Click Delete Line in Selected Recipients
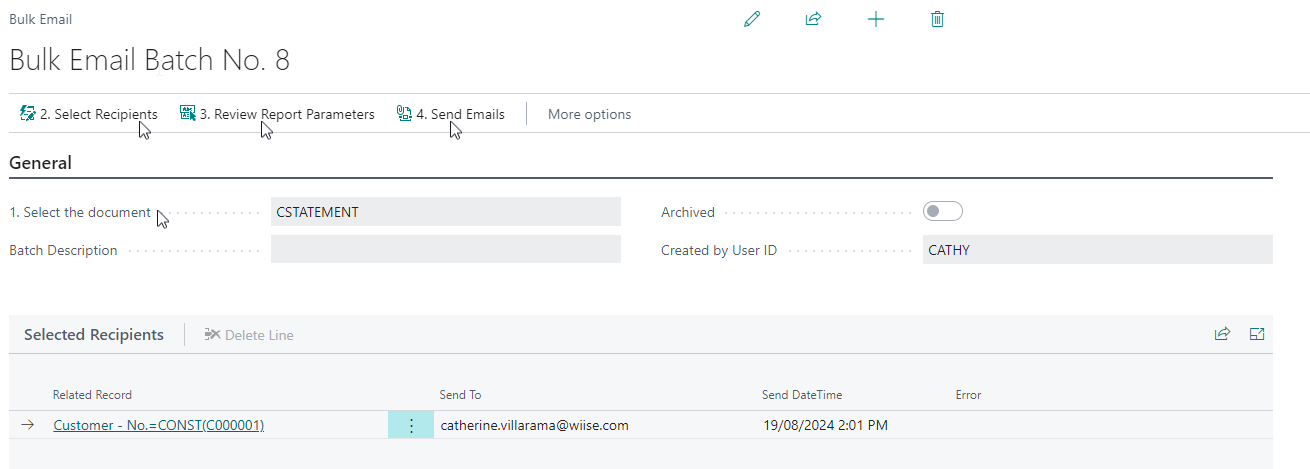The width and height of the screenshot is (1310, 469). tap(249, 335)
